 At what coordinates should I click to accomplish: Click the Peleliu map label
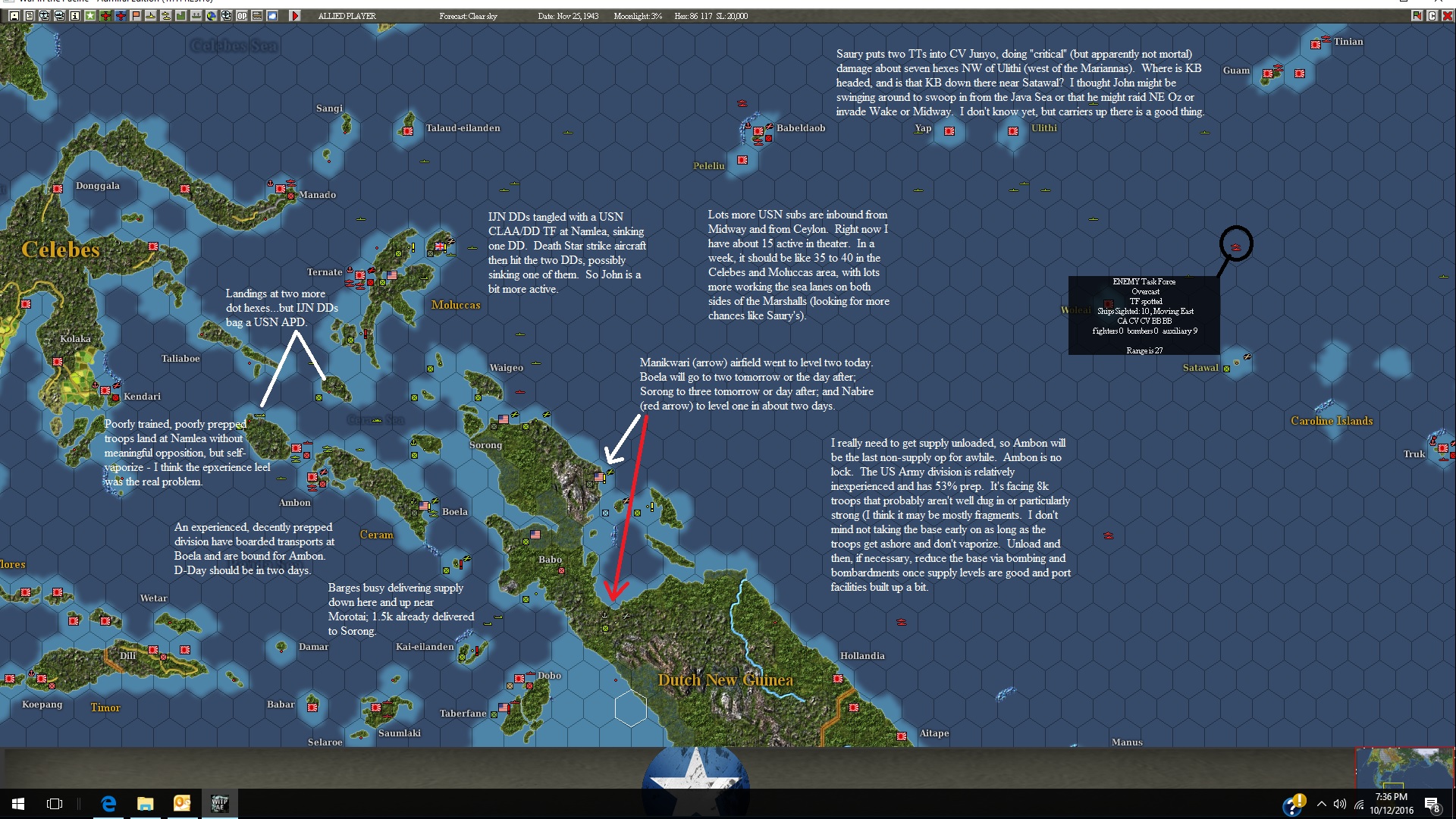[709, 166]
